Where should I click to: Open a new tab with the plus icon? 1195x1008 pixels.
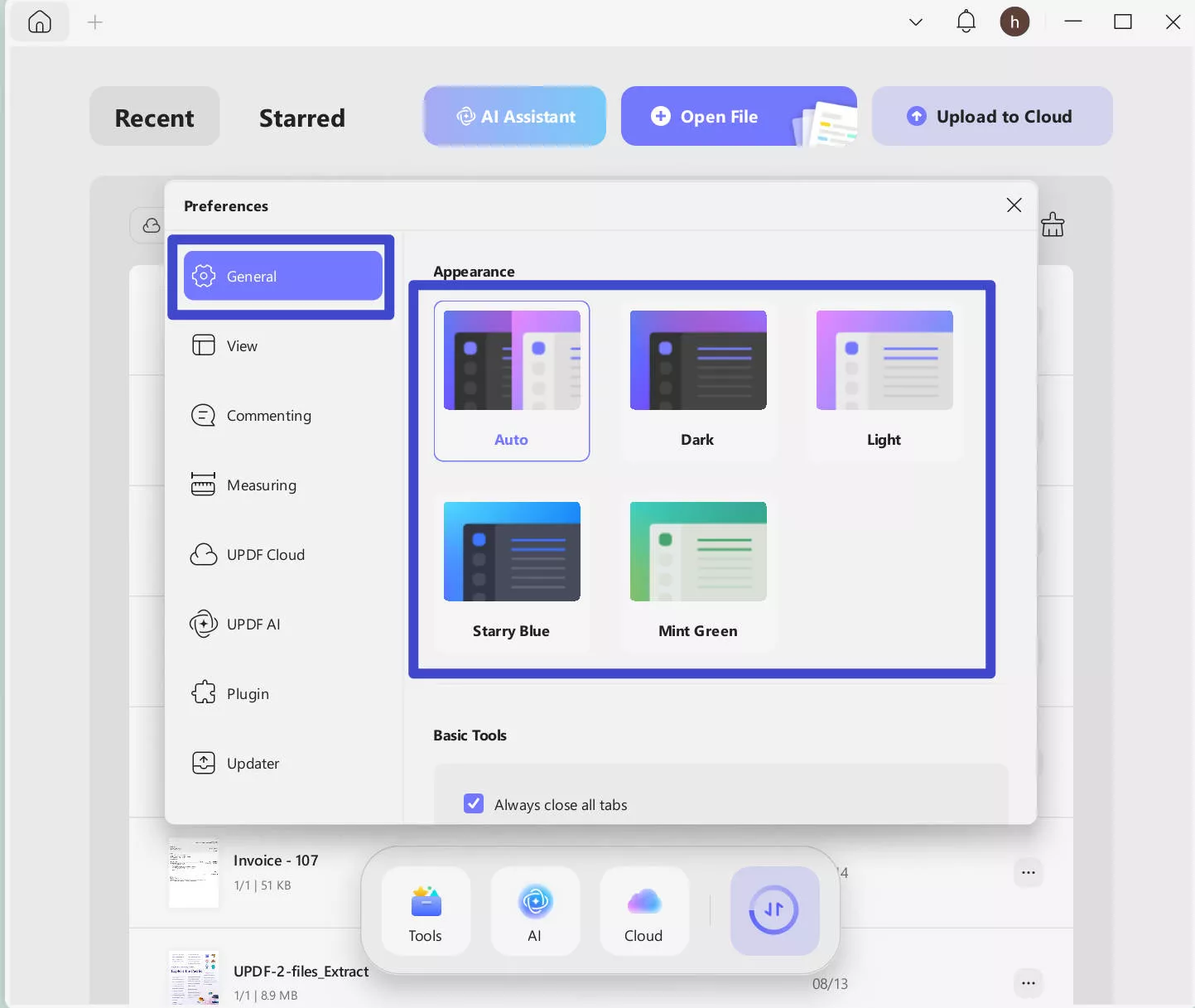95,22
